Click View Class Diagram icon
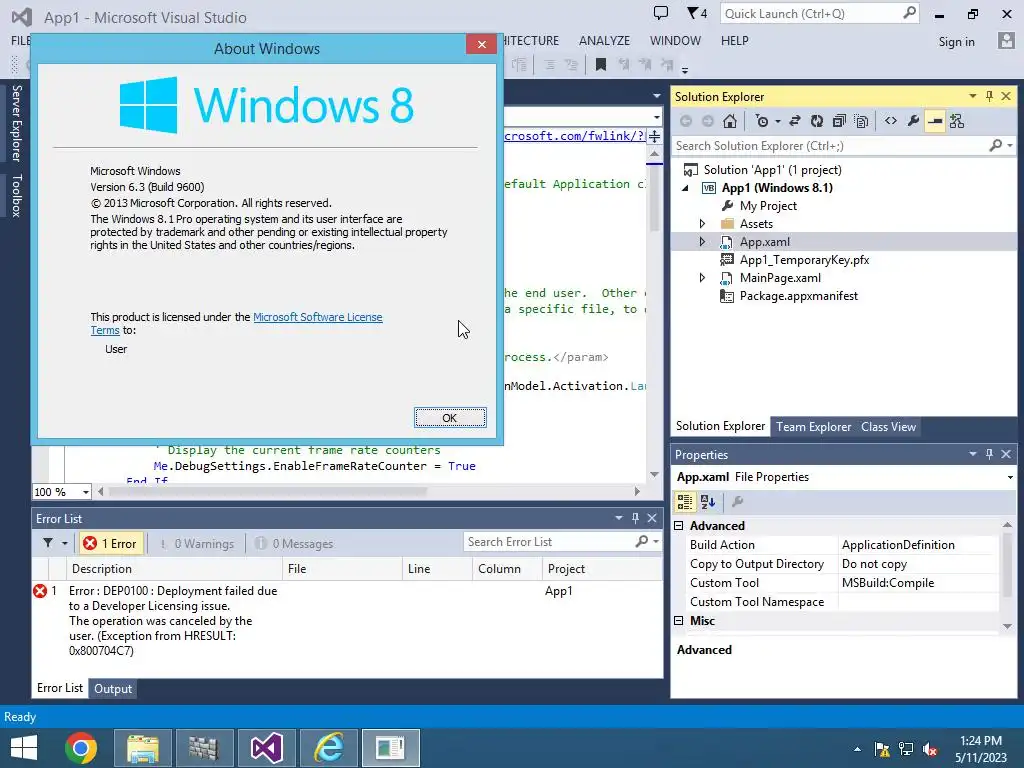Screen dimensions: 1024x768 (957, 121)
